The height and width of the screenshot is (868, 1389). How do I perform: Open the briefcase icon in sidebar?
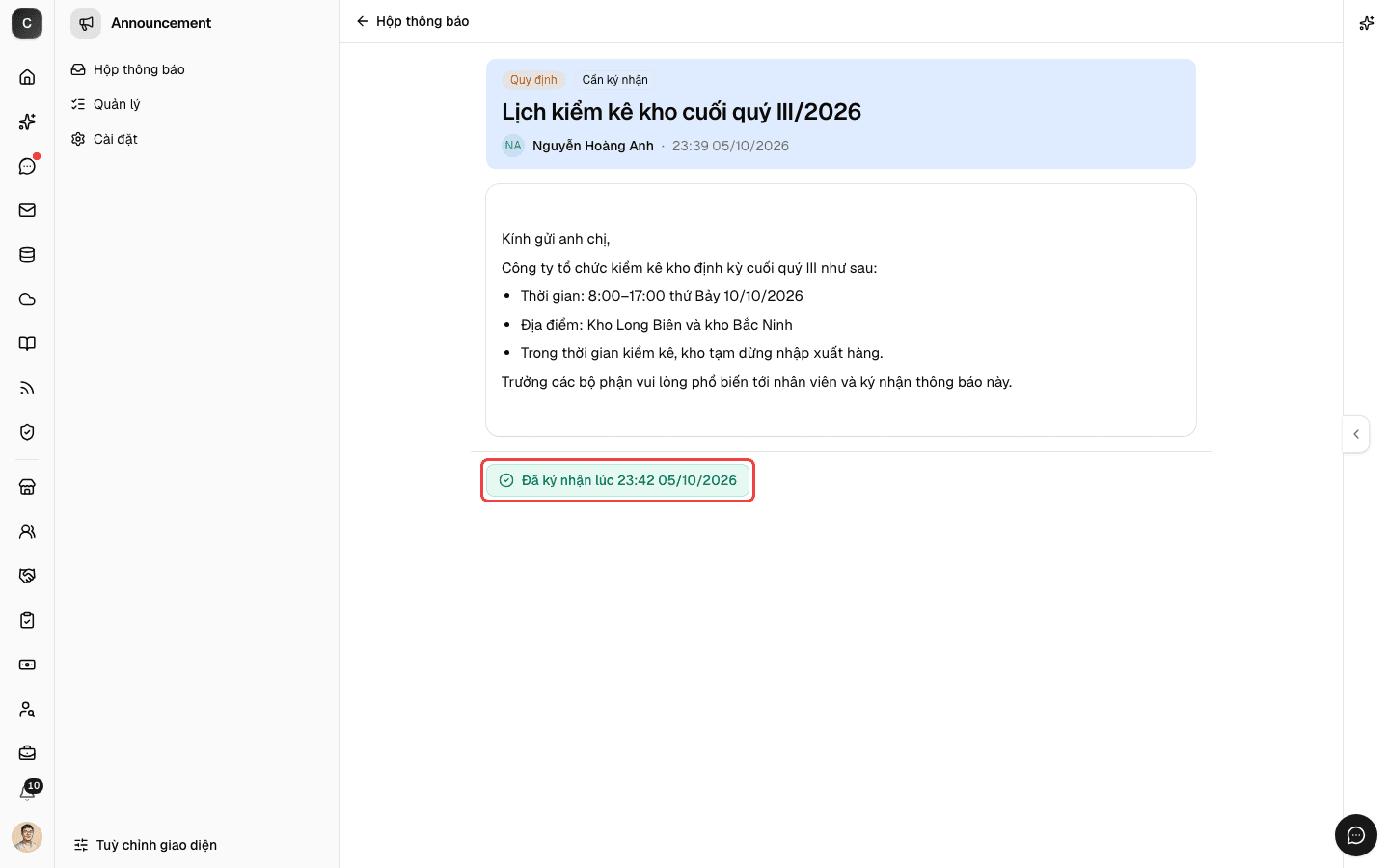[27, 753]
